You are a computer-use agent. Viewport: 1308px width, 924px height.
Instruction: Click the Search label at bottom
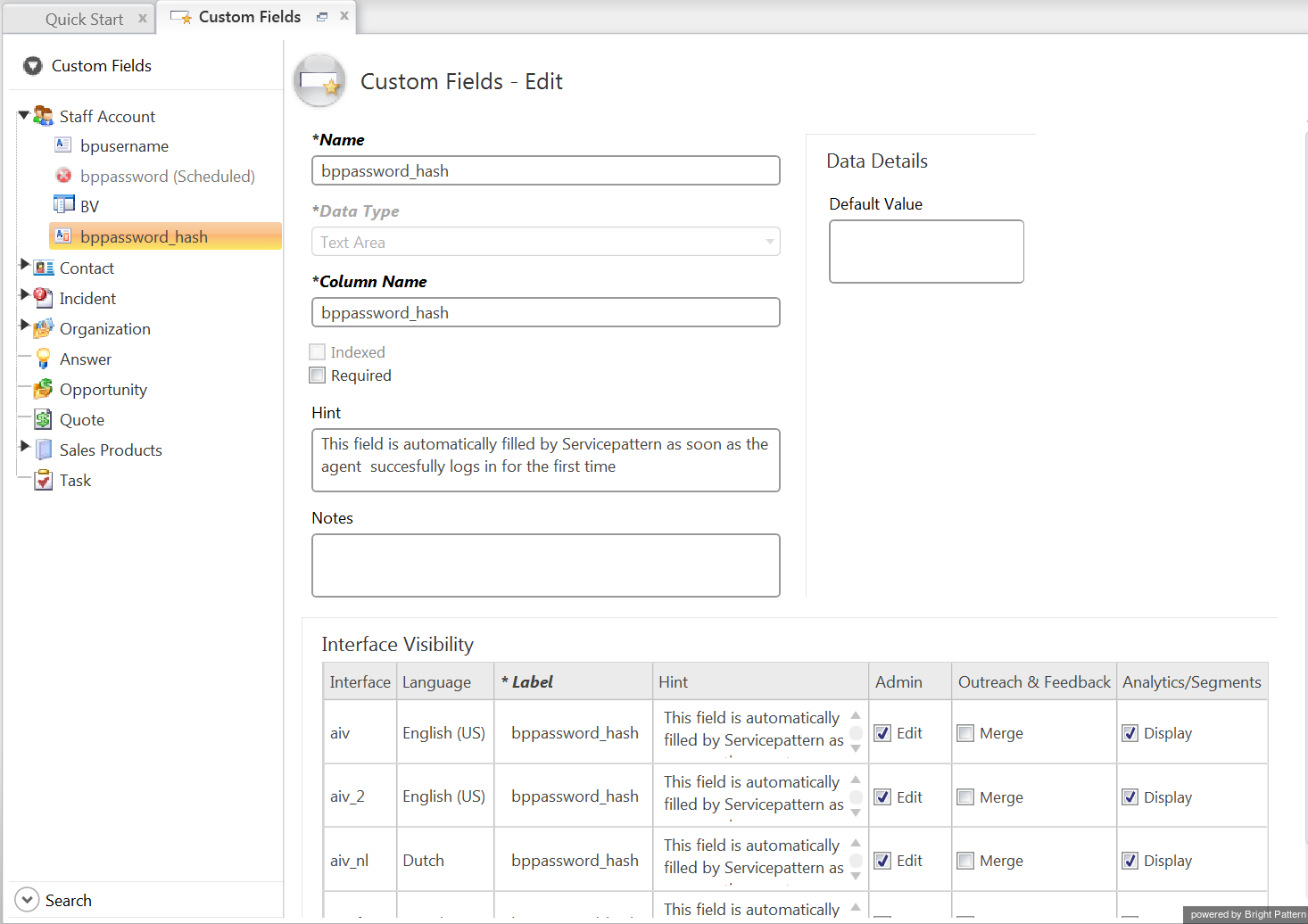(69, 901)
